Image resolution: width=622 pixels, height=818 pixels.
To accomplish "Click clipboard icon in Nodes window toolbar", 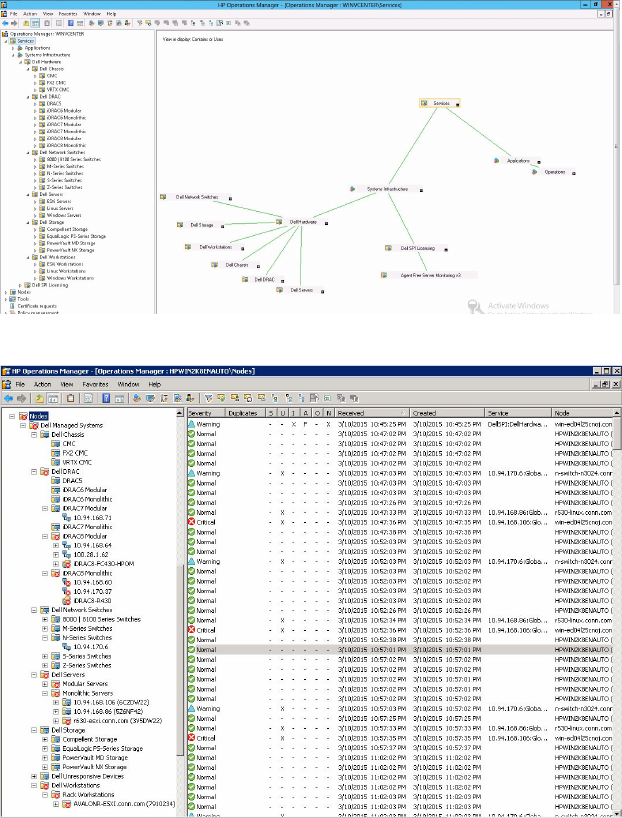I will [x=70, y=399].
